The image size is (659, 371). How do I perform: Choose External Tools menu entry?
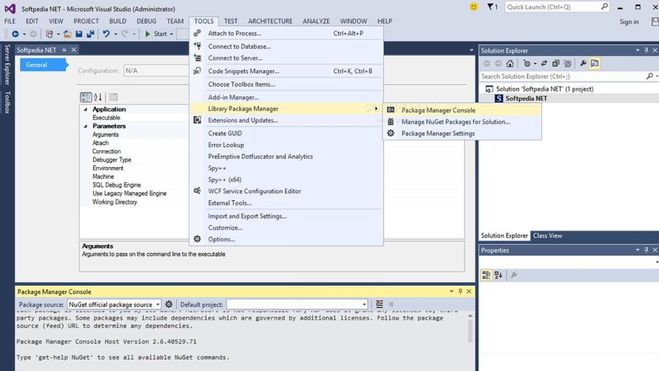pyautogui.click(x=287, y=203)
